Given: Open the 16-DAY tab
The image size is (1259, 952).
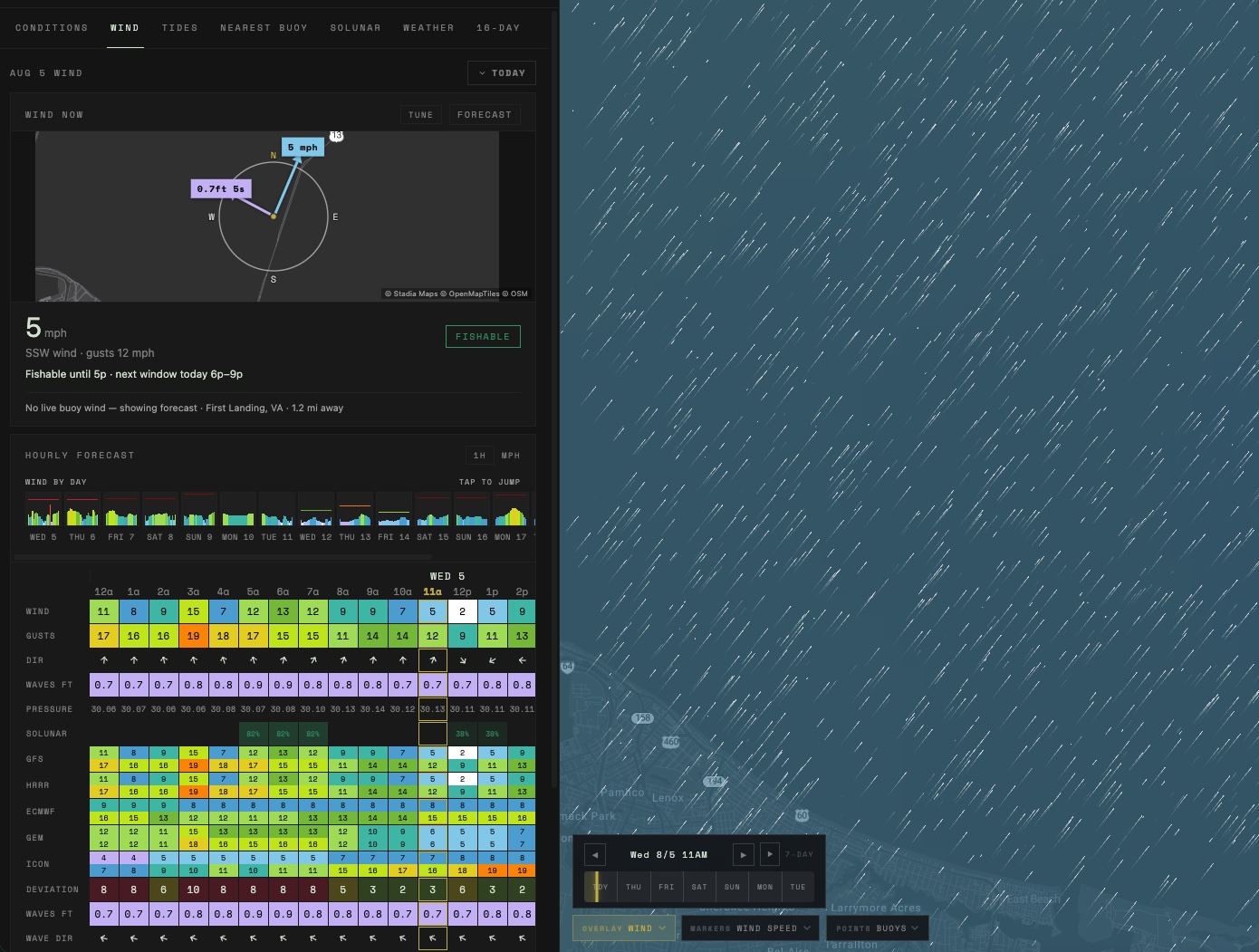Looking at the screenshot, I should click(x=498, y=28).
